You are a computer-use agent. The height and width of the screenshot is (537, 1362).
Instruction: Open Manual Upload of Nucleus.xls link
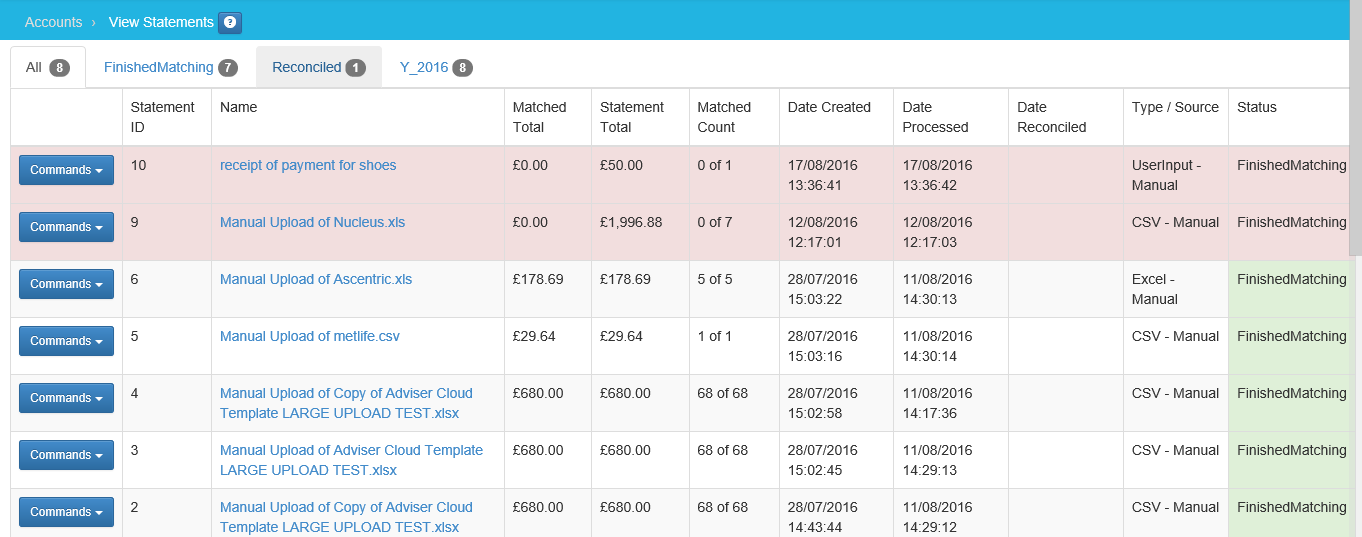coord(312,222)
